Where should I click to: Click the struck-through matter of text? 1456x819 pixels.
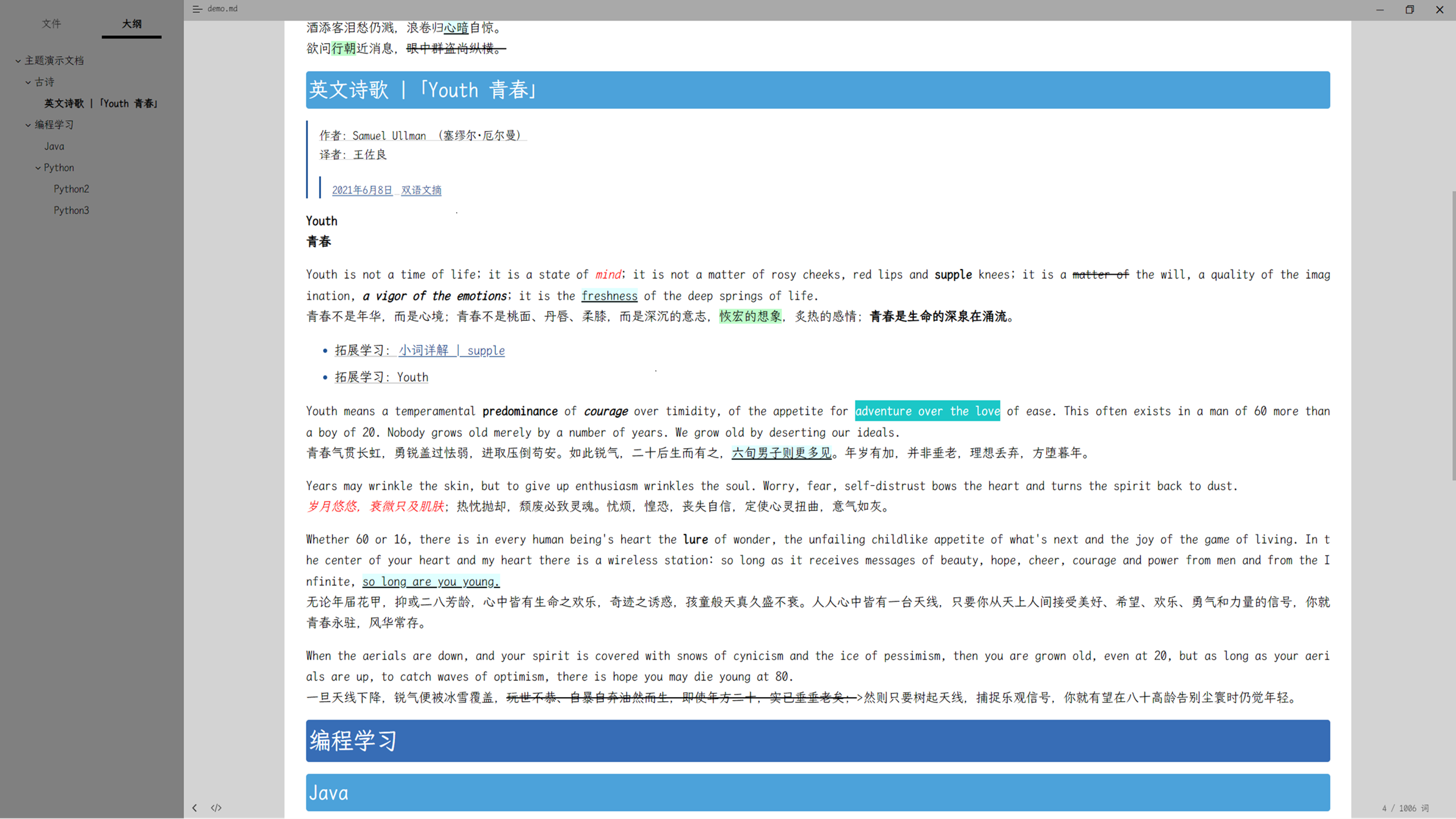coord(1101,275)
